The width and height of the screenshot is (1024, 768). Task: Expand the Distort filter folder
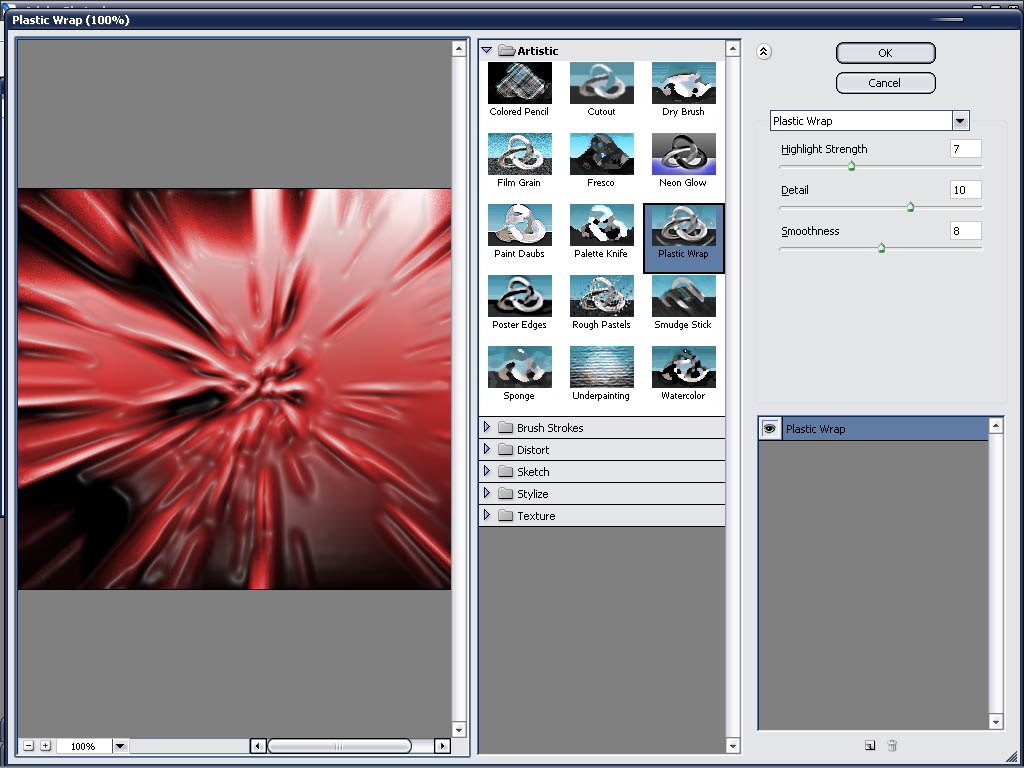pyautogui.click(x=487, y=449)
